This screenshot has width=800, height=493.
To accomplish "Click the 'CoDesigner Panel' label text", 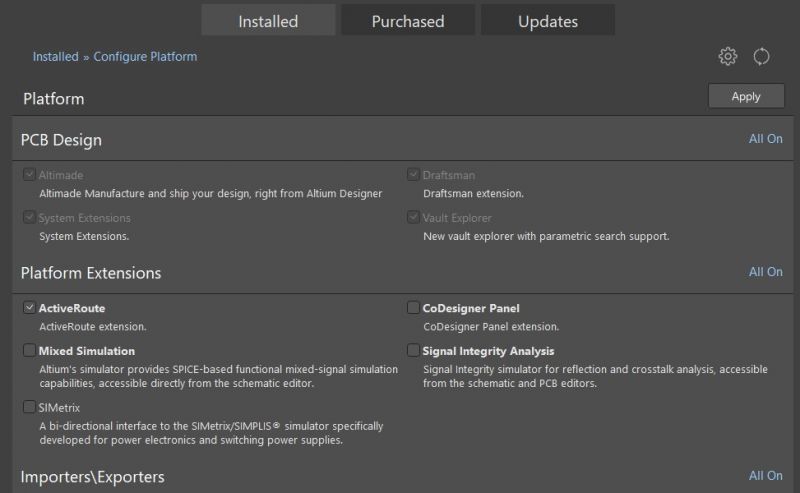I will [x=471, y=308].
